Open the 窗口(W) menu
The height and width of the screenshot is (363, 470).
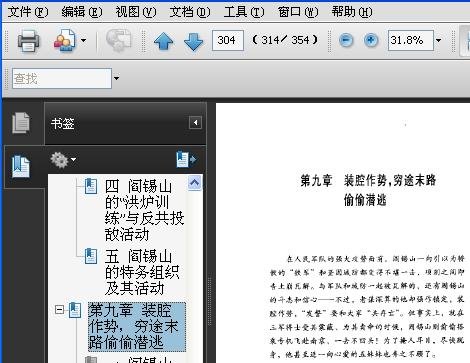click(x=298, y=12)
